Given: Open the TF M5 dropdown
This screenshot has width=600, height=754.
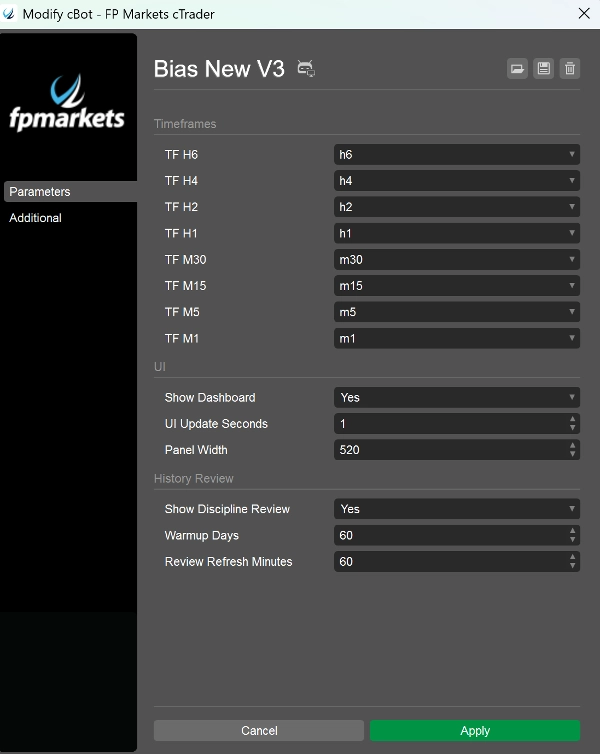Looking at the screenshot, I should click(x=457, y=312).
